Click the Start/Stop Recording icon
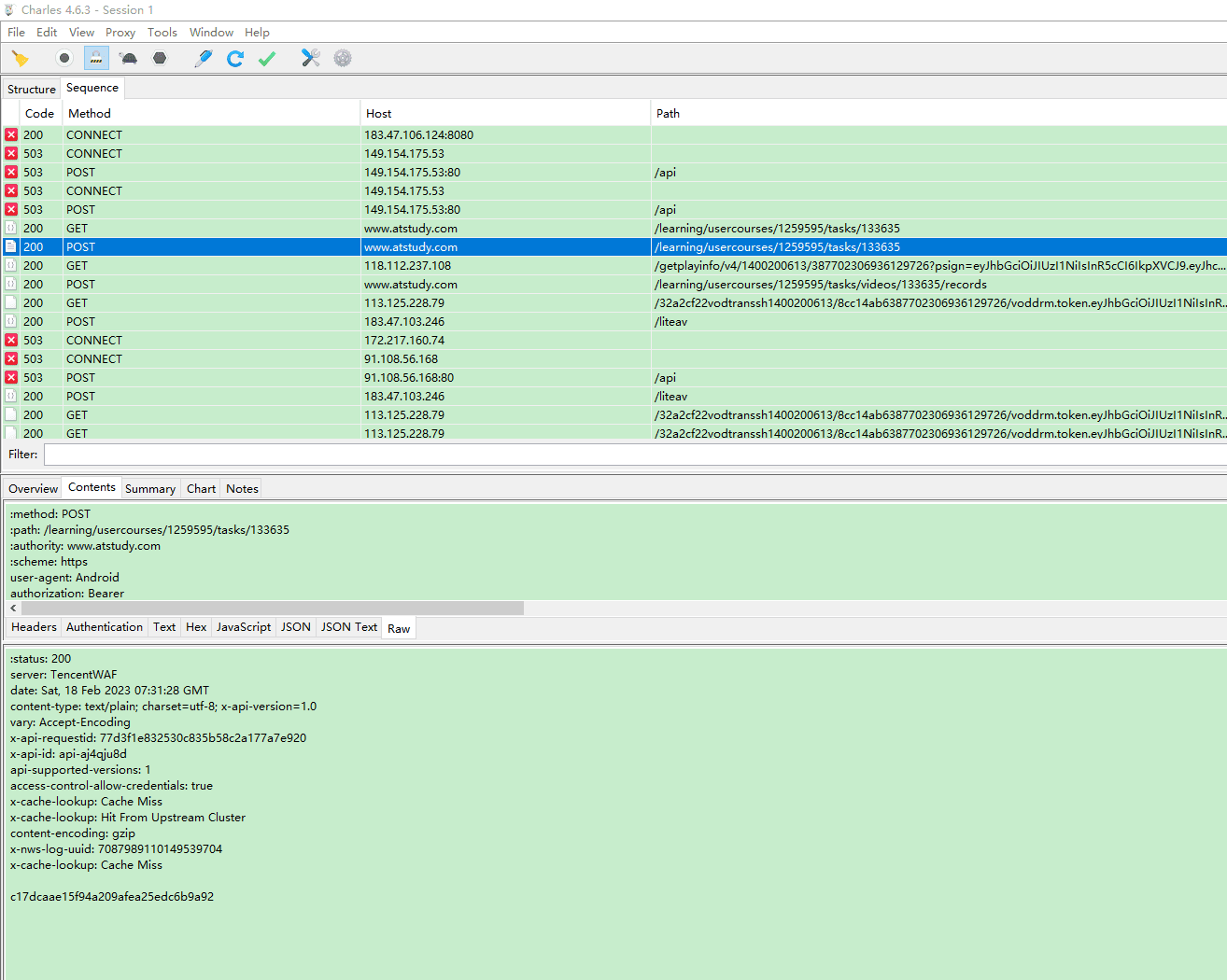1227x980 pixels. (x=63, y=58)
